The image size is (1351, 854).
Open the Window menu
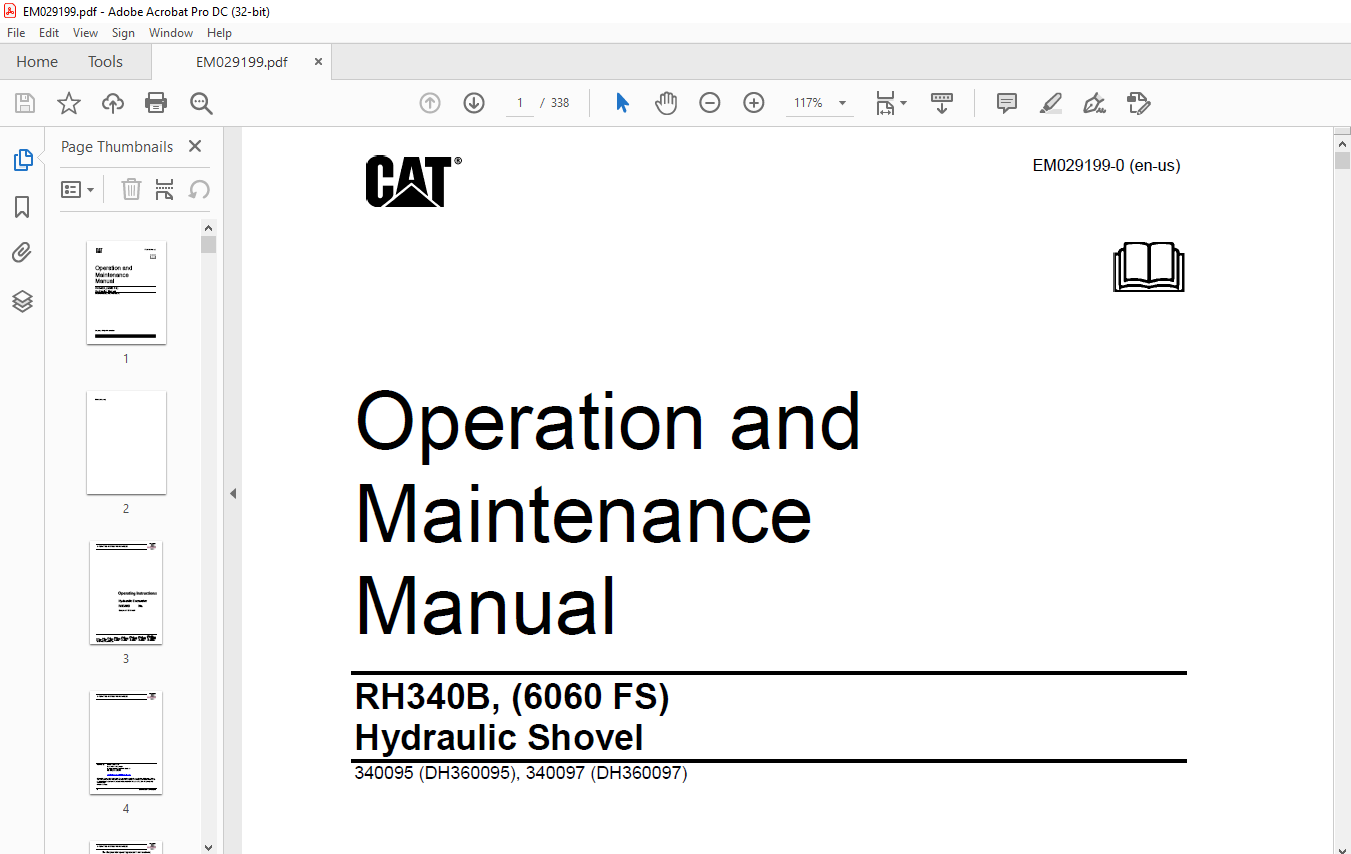pyautogui.click(x=171, y=33)
